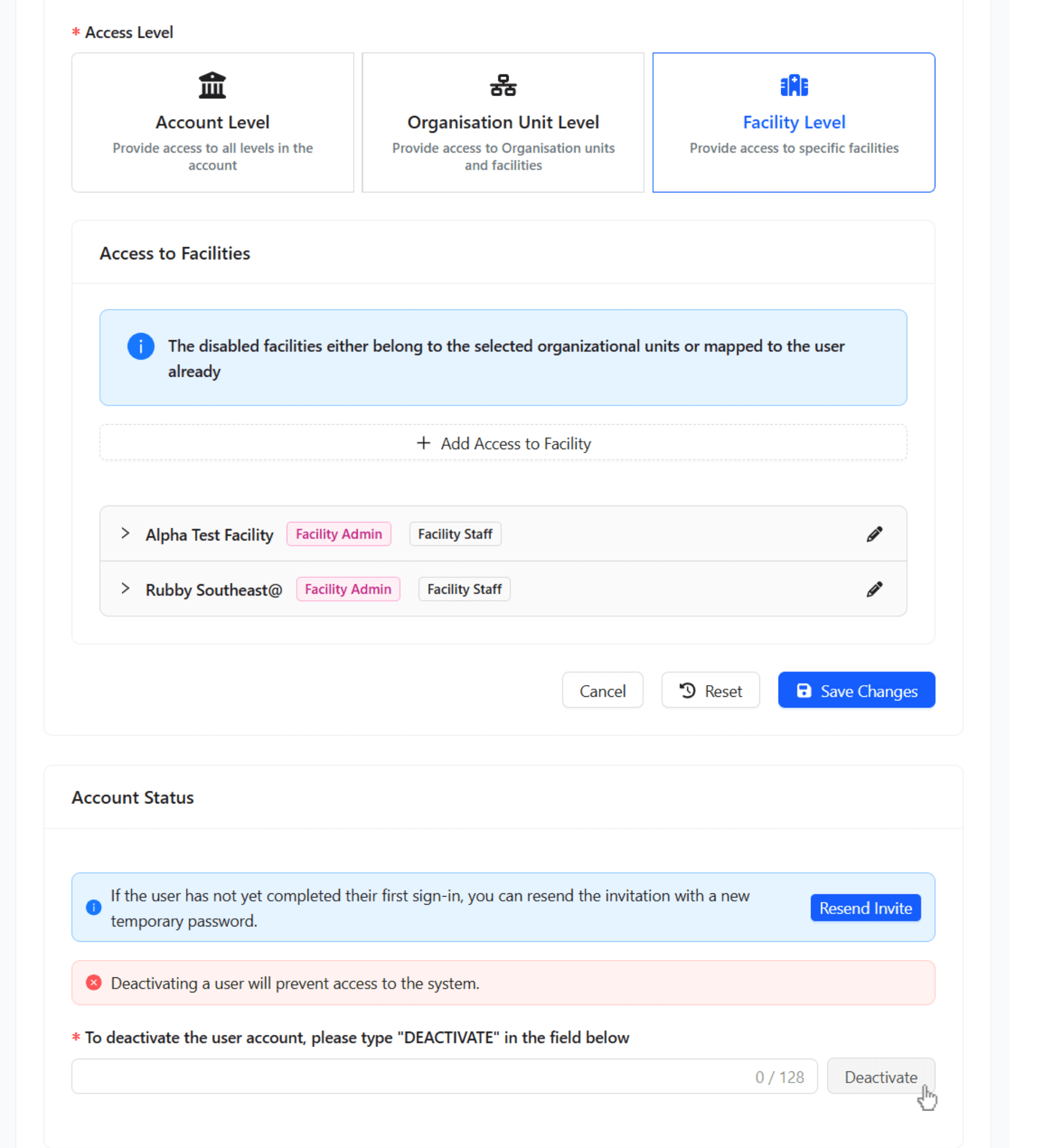Viewport: 1040px width, 1148px height.
Task: Click the Resend Invite button
Action: [x=865, y=908]
